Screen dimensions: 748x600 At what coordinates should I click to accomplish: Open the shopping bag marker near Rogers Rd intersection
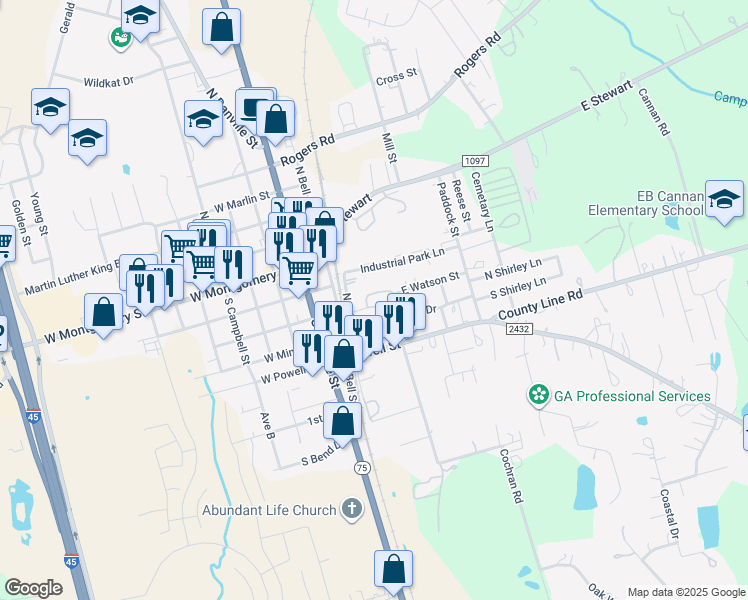coord(275,122)
